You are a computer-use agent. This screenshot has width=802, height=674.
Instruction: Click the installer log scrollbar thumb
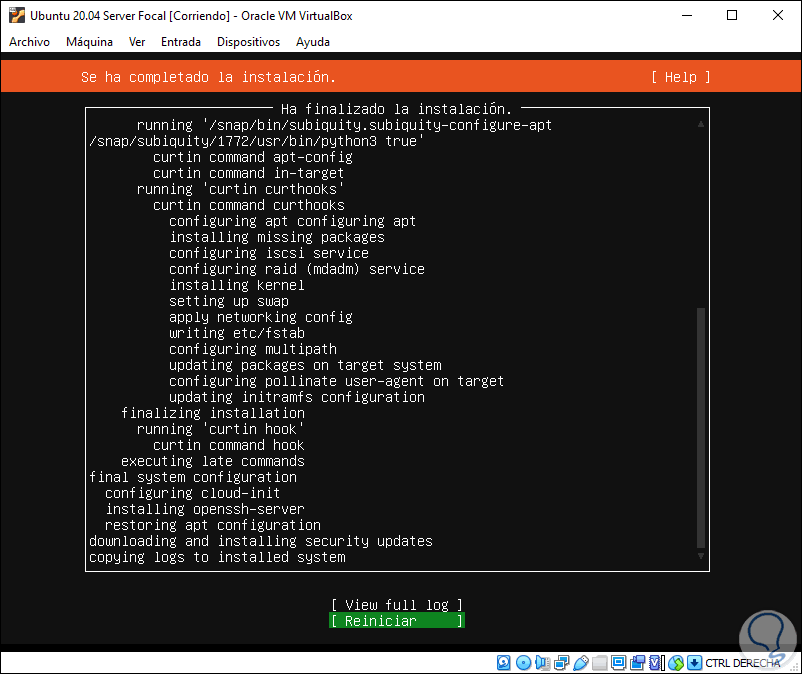(701, 428)
